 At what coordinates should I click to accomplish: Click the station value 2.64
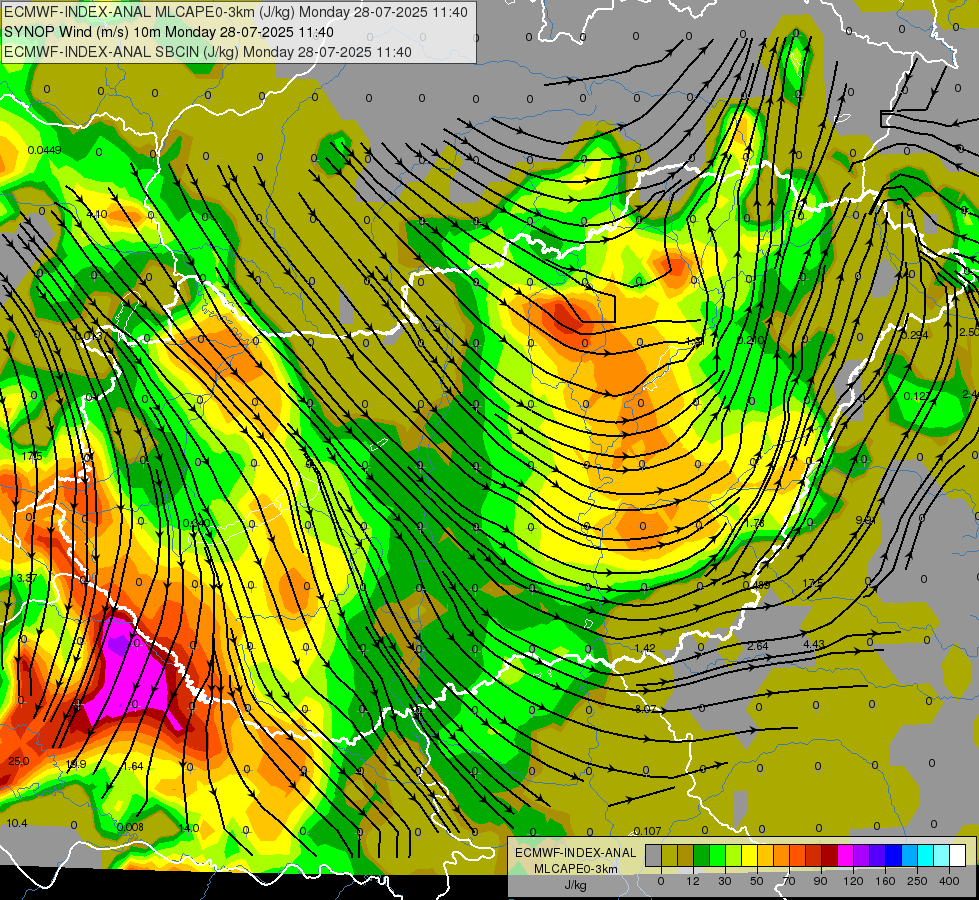(x=757, y=646)
